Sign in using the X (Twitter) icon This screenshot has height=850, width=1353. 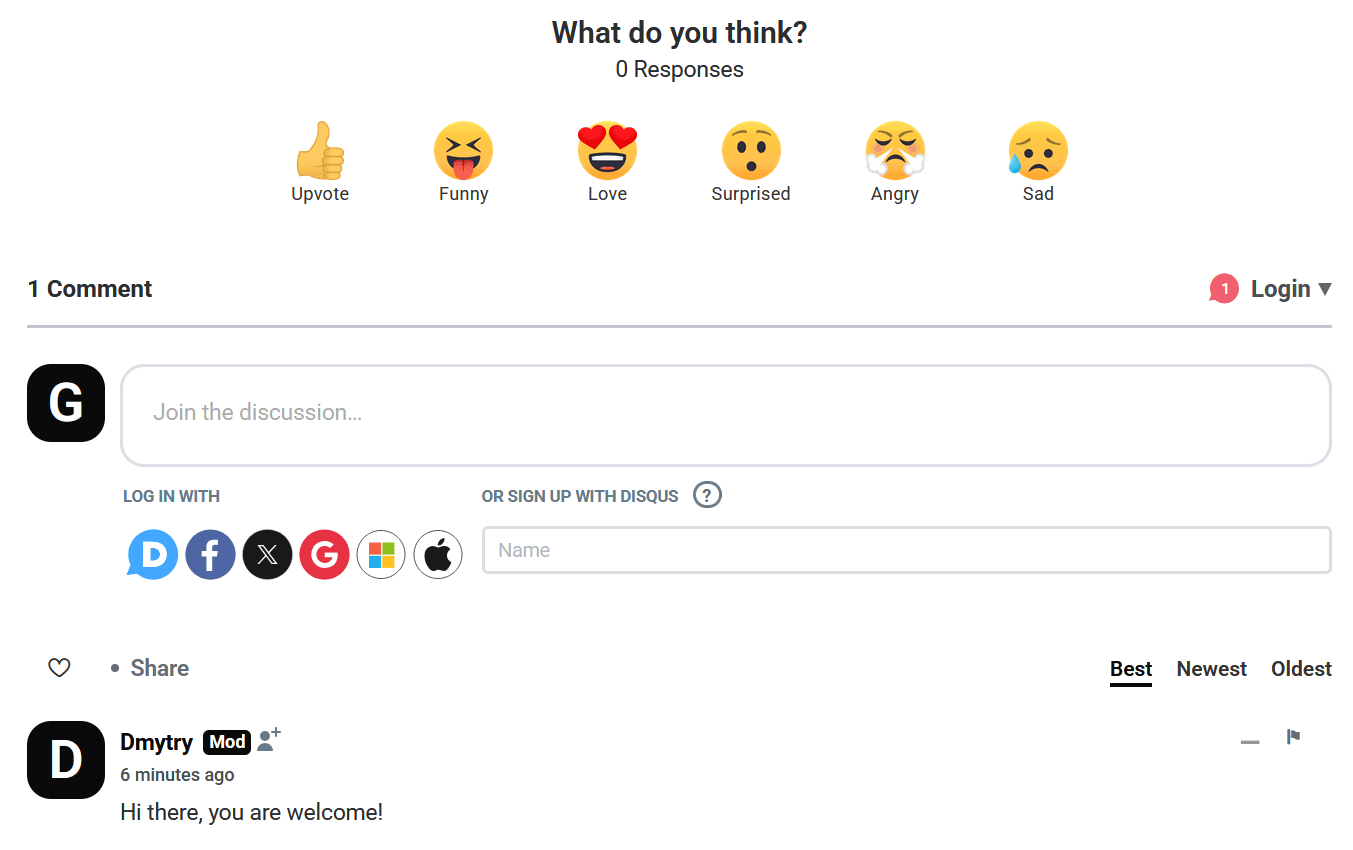267,554
